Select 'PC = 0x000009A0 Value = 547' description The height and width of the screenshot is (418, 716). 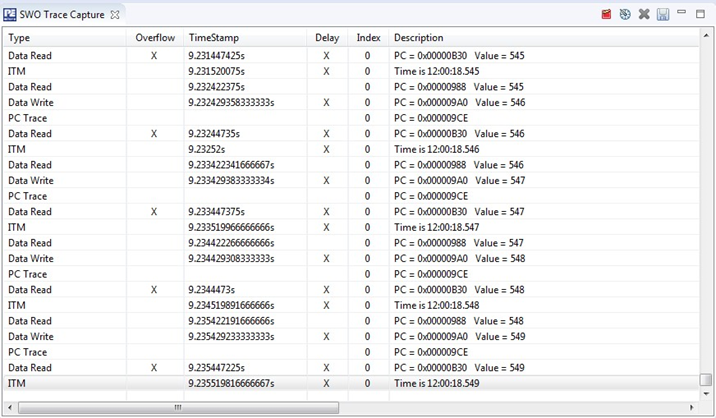tap(460, 180)
